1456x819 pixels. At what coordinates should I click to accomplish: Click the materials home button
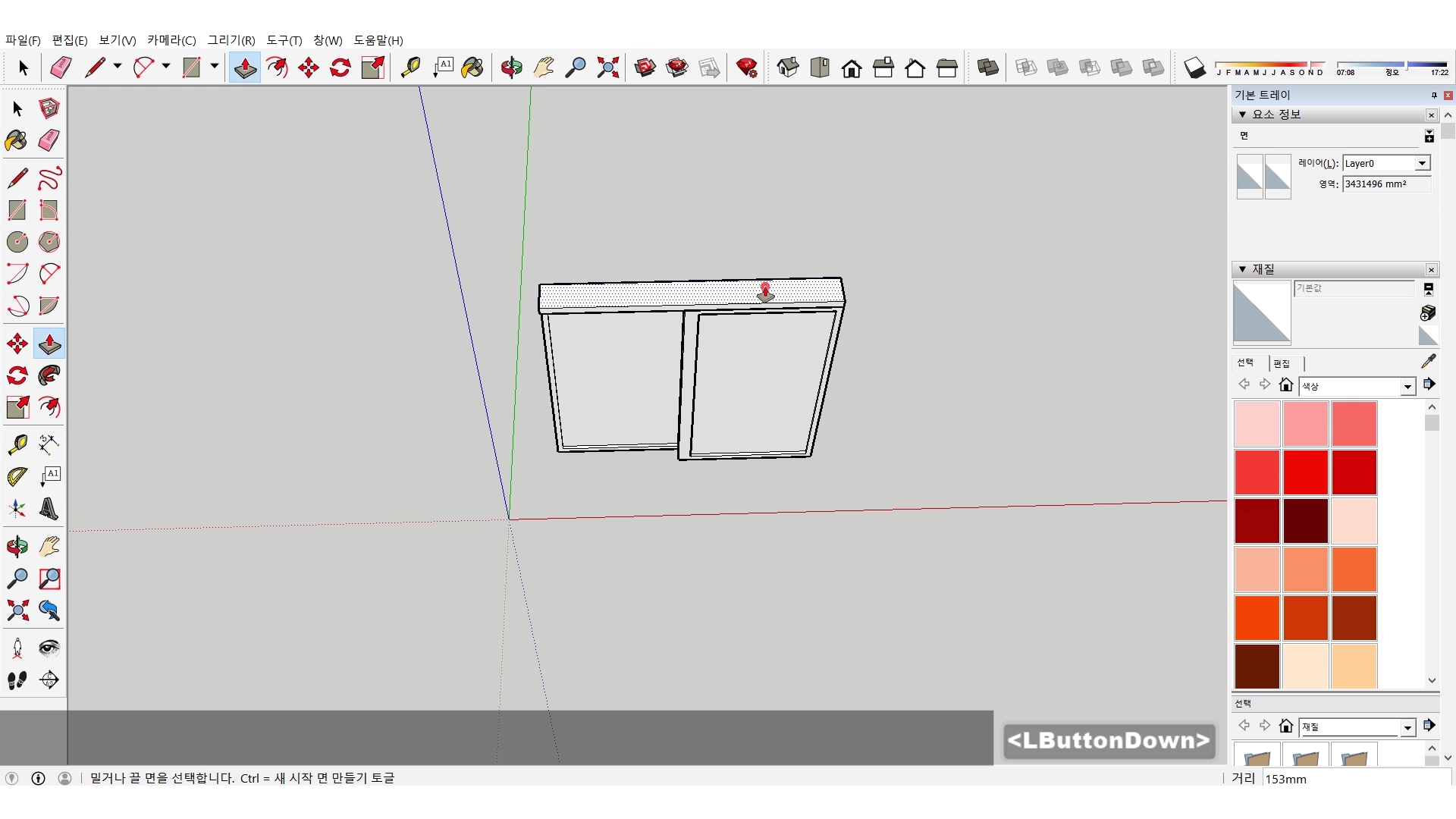click(x=1285, y=385)
